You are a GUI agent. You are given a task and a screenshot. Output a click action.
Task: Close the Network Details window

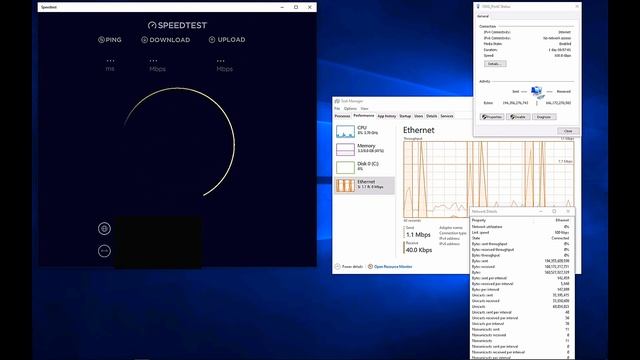coord(568,211)
